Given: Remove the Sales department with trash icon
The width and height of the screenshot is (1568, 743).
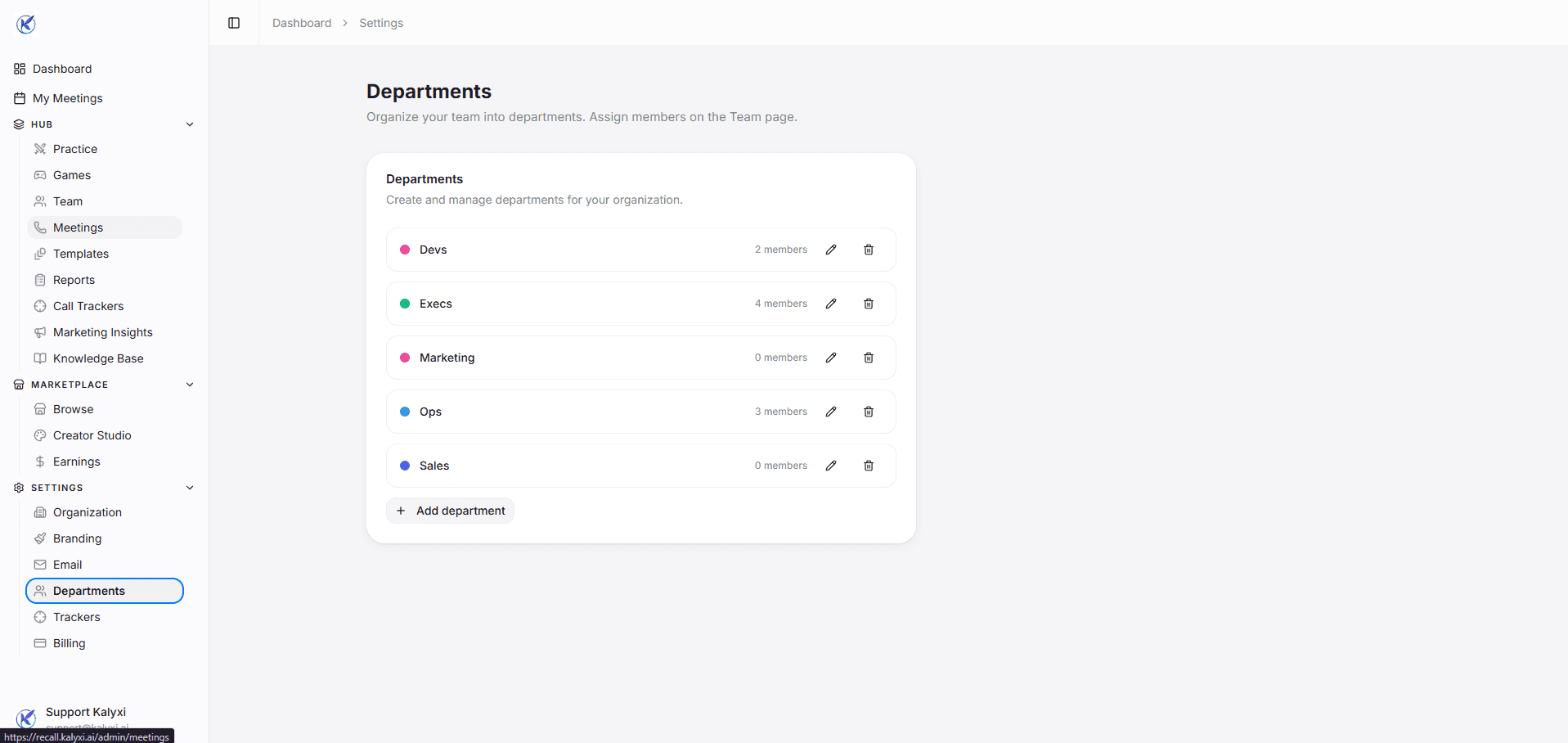Looking at the screenshot, I should (869, 466).
